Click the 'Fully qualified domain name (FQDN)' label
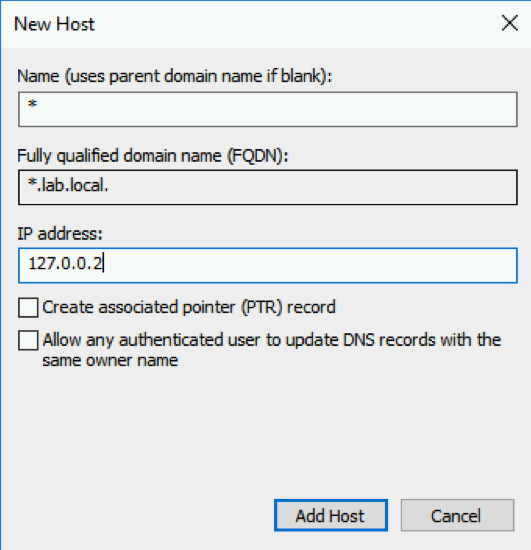 pos(153,155)
